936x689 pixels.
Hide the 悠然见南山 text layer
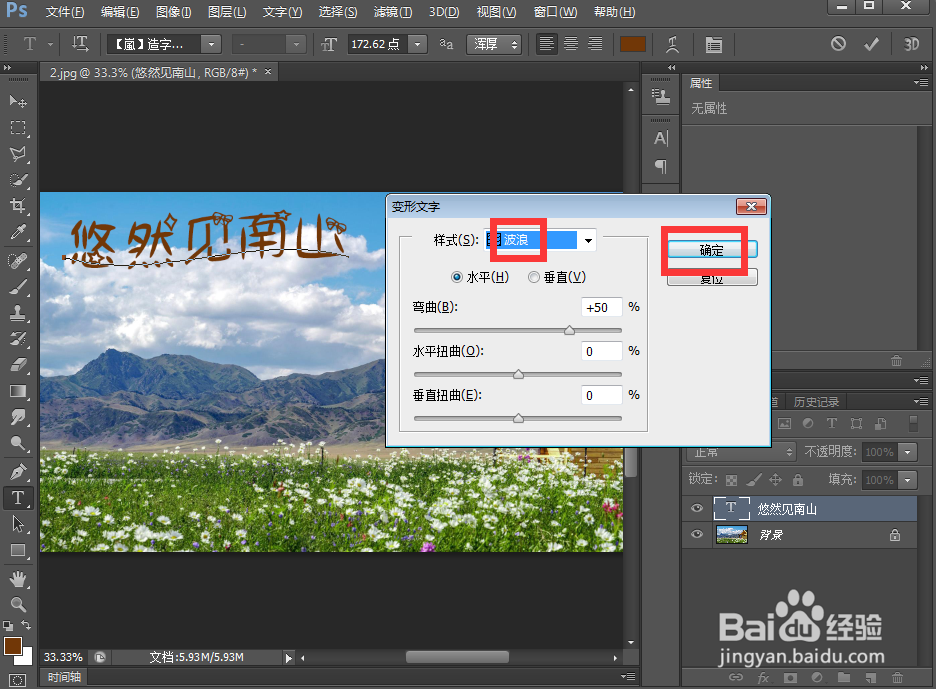click(696, 508)
